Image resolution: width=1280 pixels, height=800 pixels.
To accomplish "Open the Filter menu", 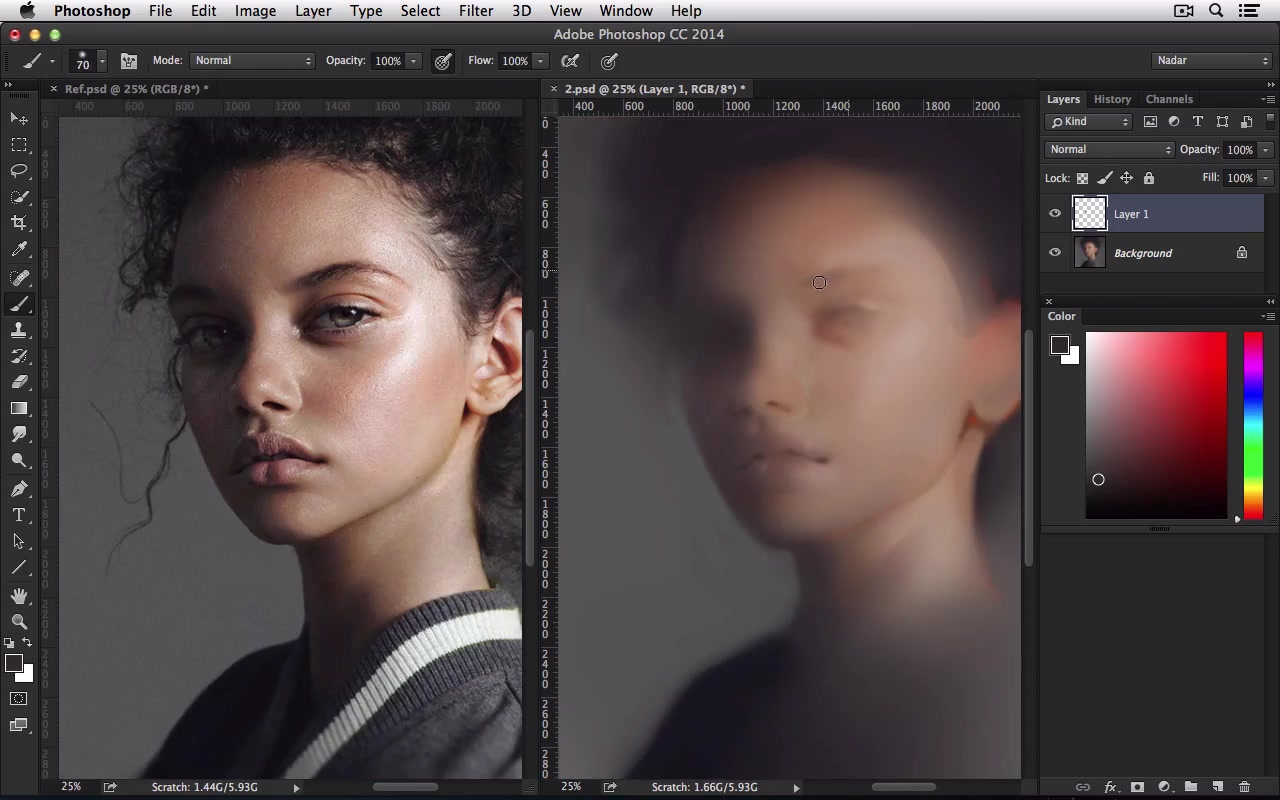I will pos(476,11).
